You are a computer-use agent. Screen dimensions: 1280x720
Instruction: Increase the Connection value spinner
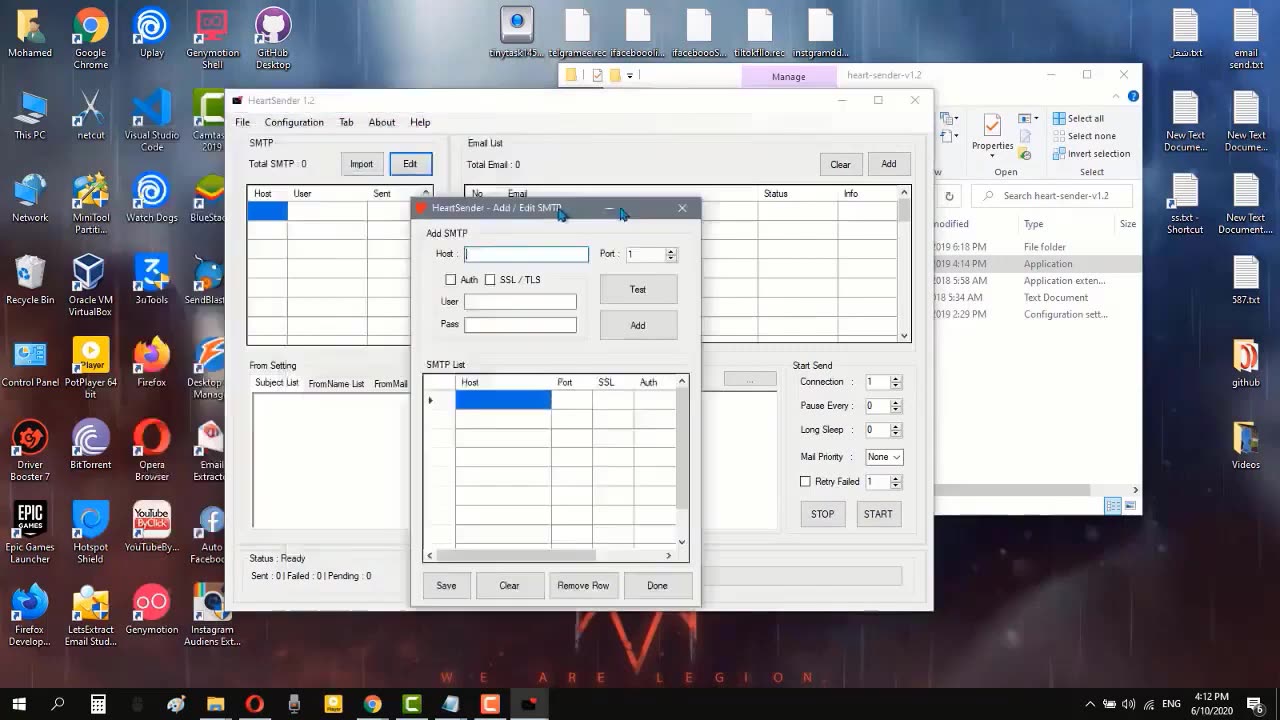(896, 379)
